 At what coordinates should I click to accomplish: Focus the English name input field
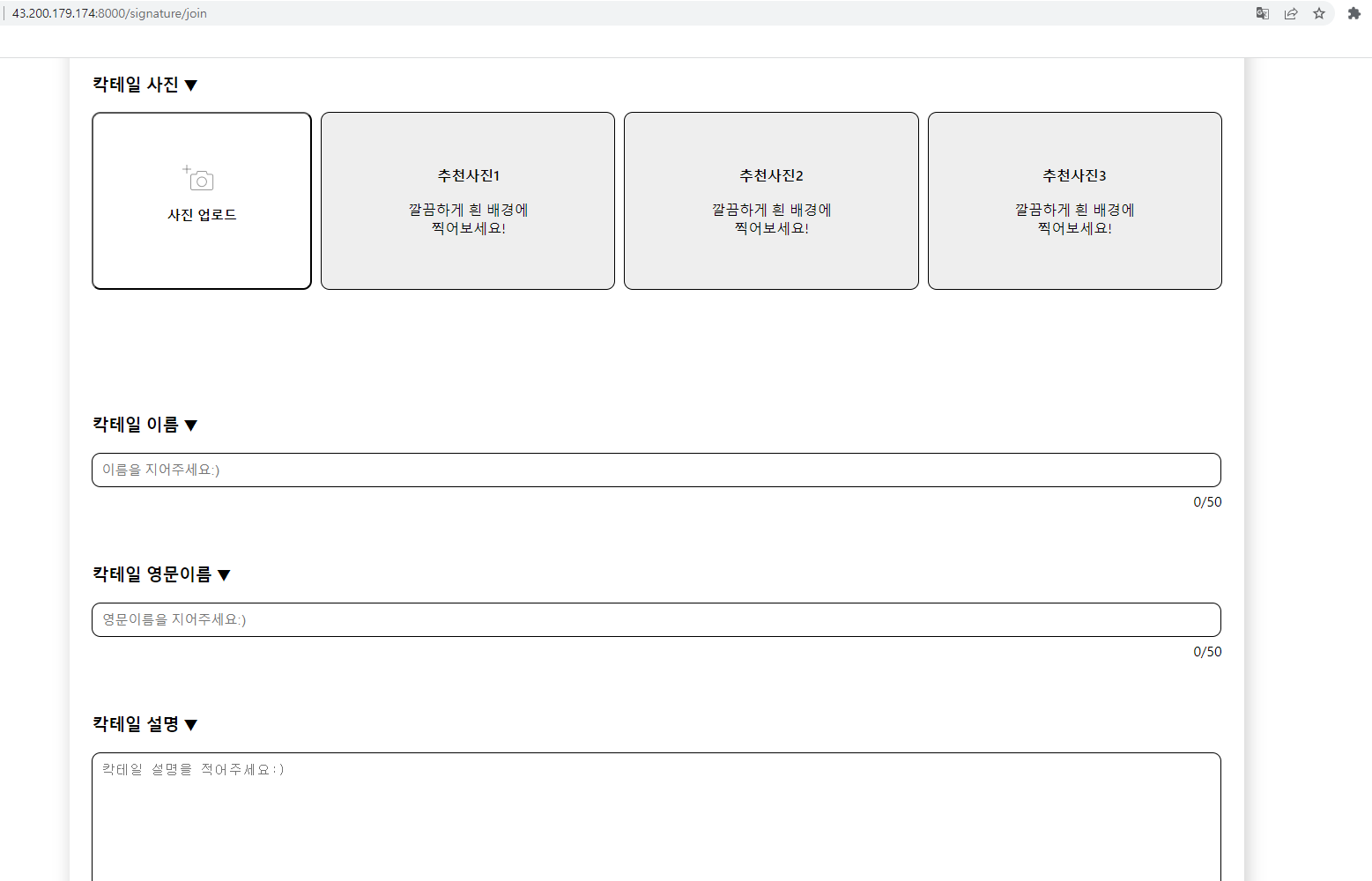(x=656, y=619)
